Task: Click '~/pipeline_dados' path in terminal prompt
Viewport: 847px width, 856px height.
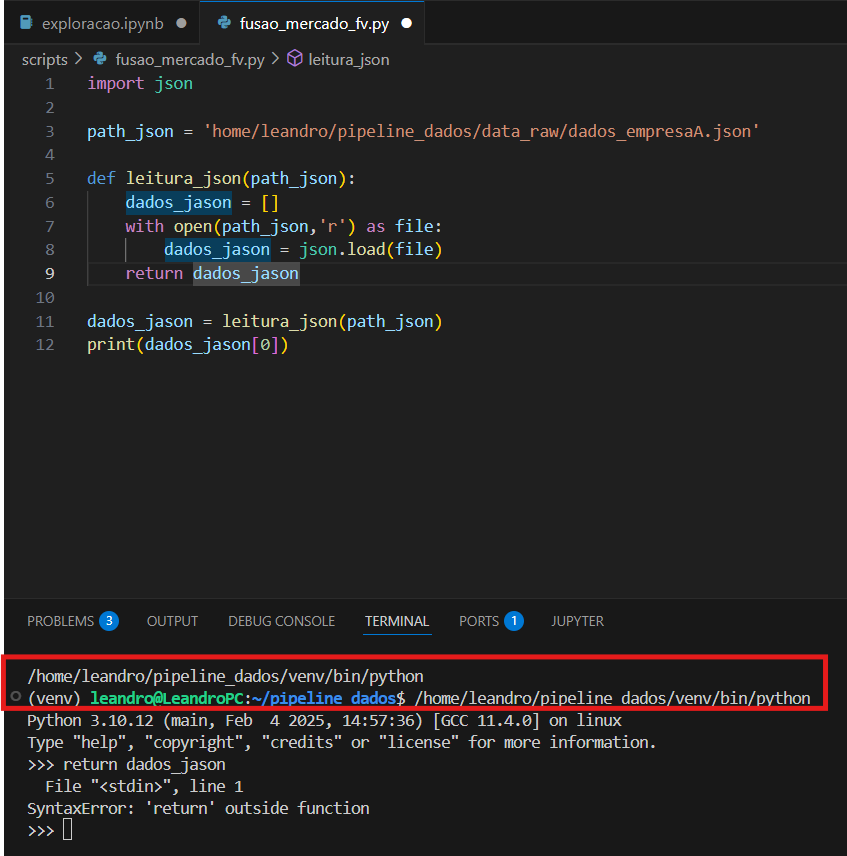Action: coord(324,698)
